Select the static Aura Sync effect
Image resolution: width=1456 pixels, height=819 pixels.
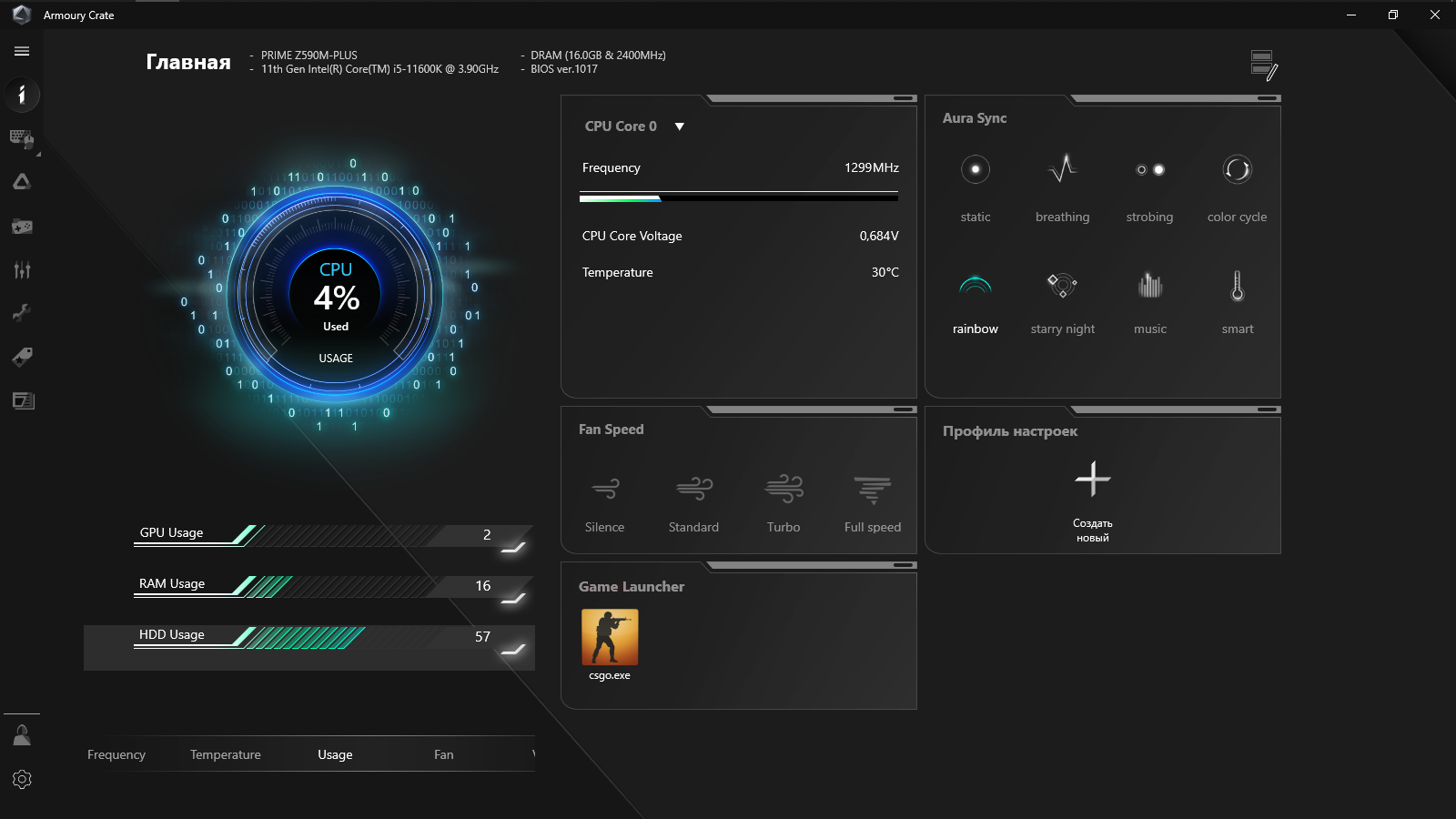click(x=975, y=187)
